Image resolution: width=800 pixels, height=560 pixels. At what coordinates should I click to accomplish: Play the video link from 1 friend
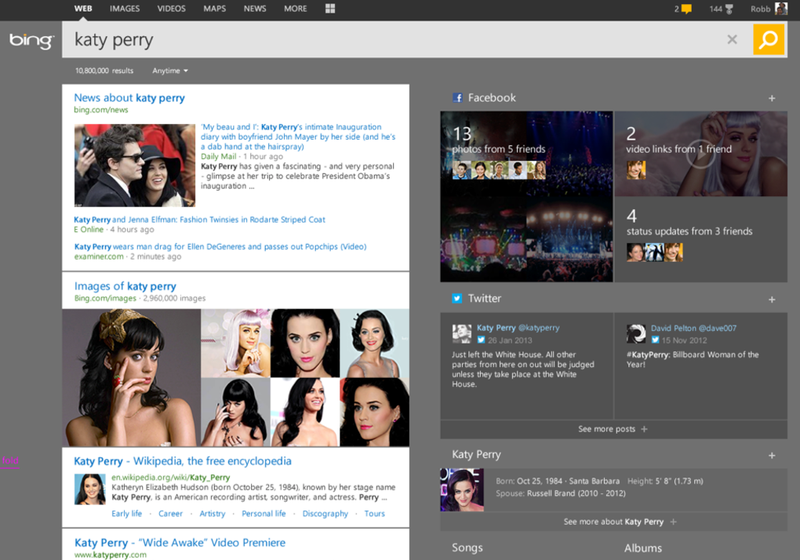click(x=701, y=154)
